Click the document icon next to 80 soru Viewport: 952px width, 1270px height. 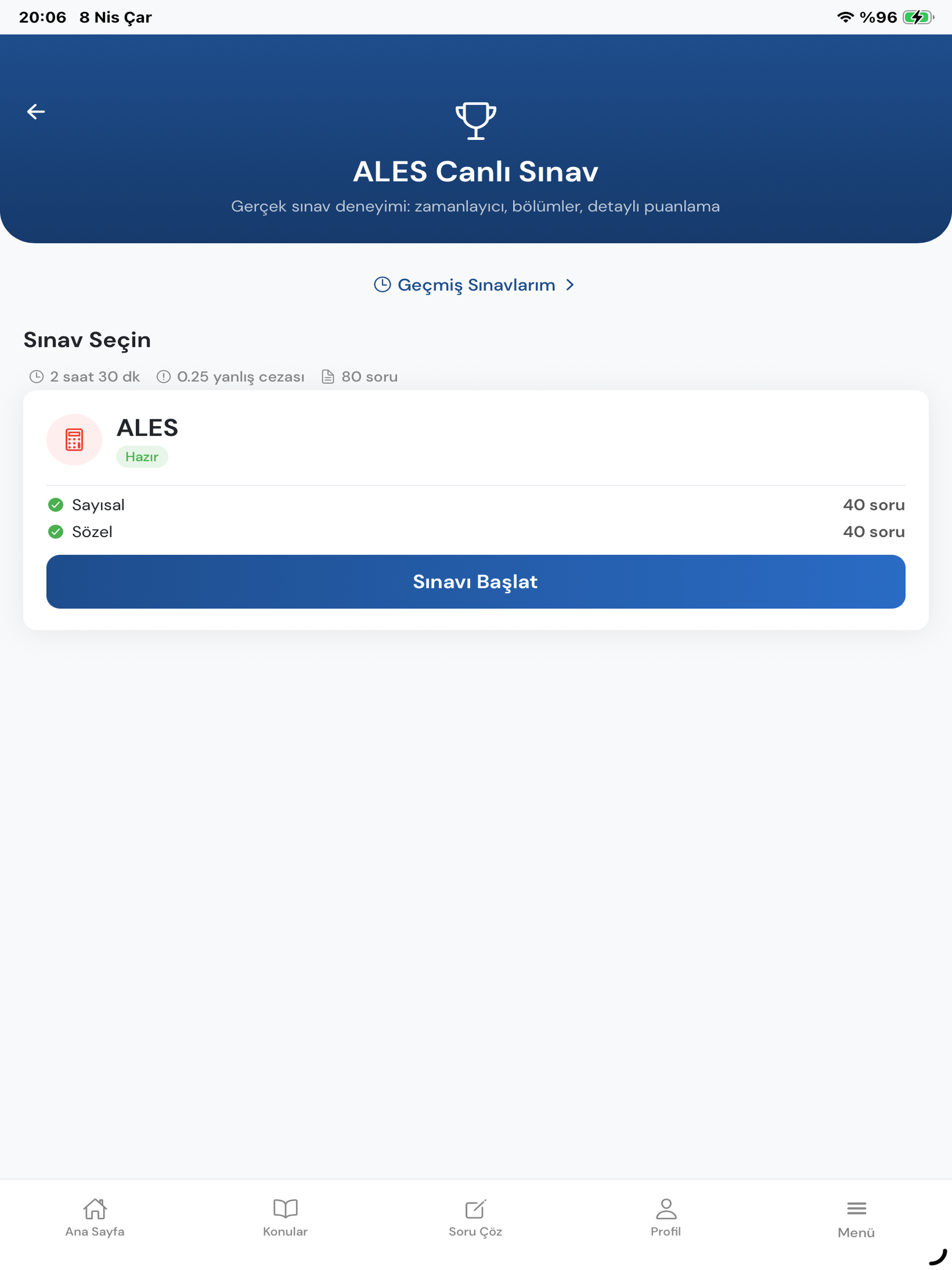pos(327,377)
